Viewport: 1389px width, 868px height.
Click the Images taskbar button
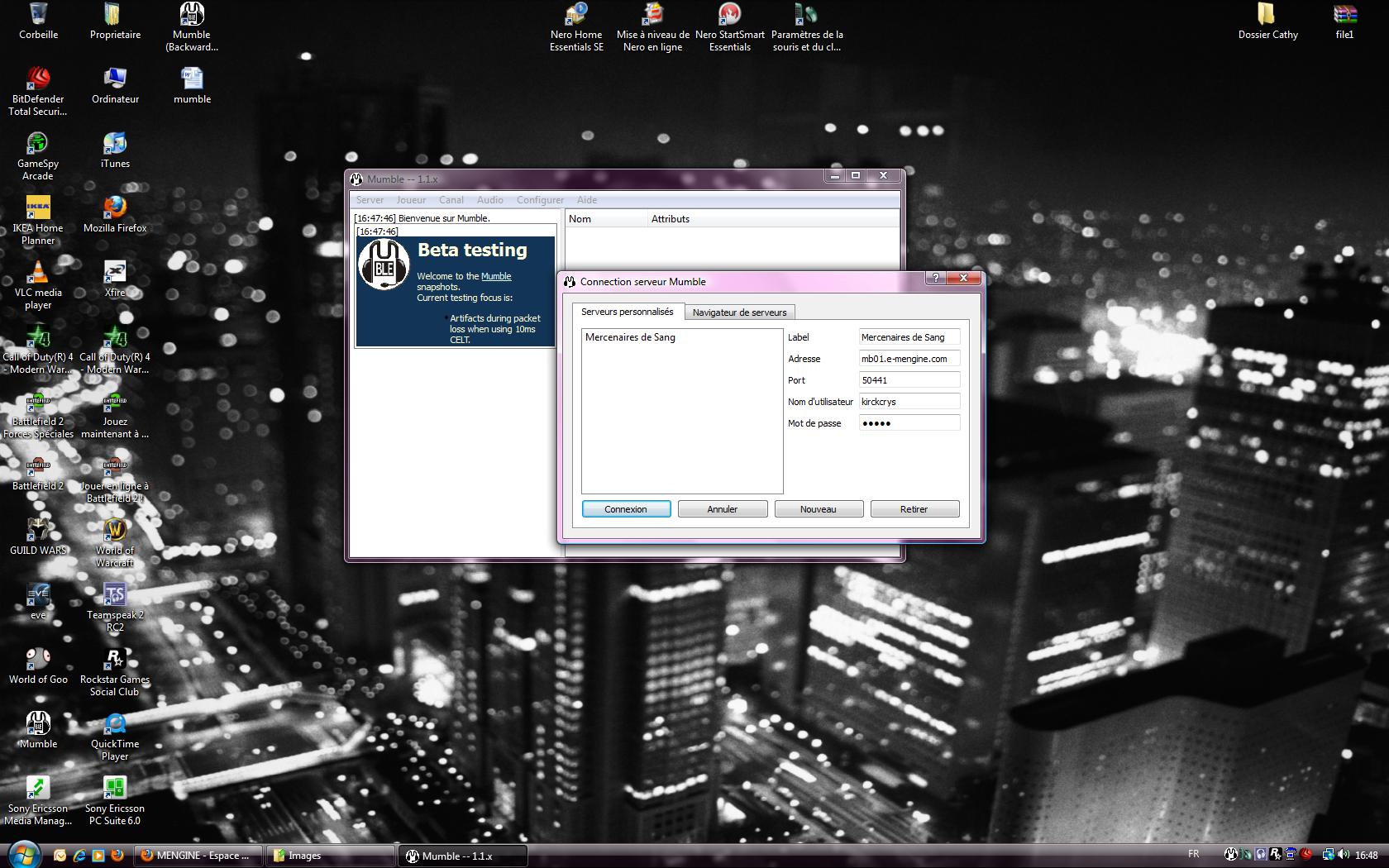[331, 856]
